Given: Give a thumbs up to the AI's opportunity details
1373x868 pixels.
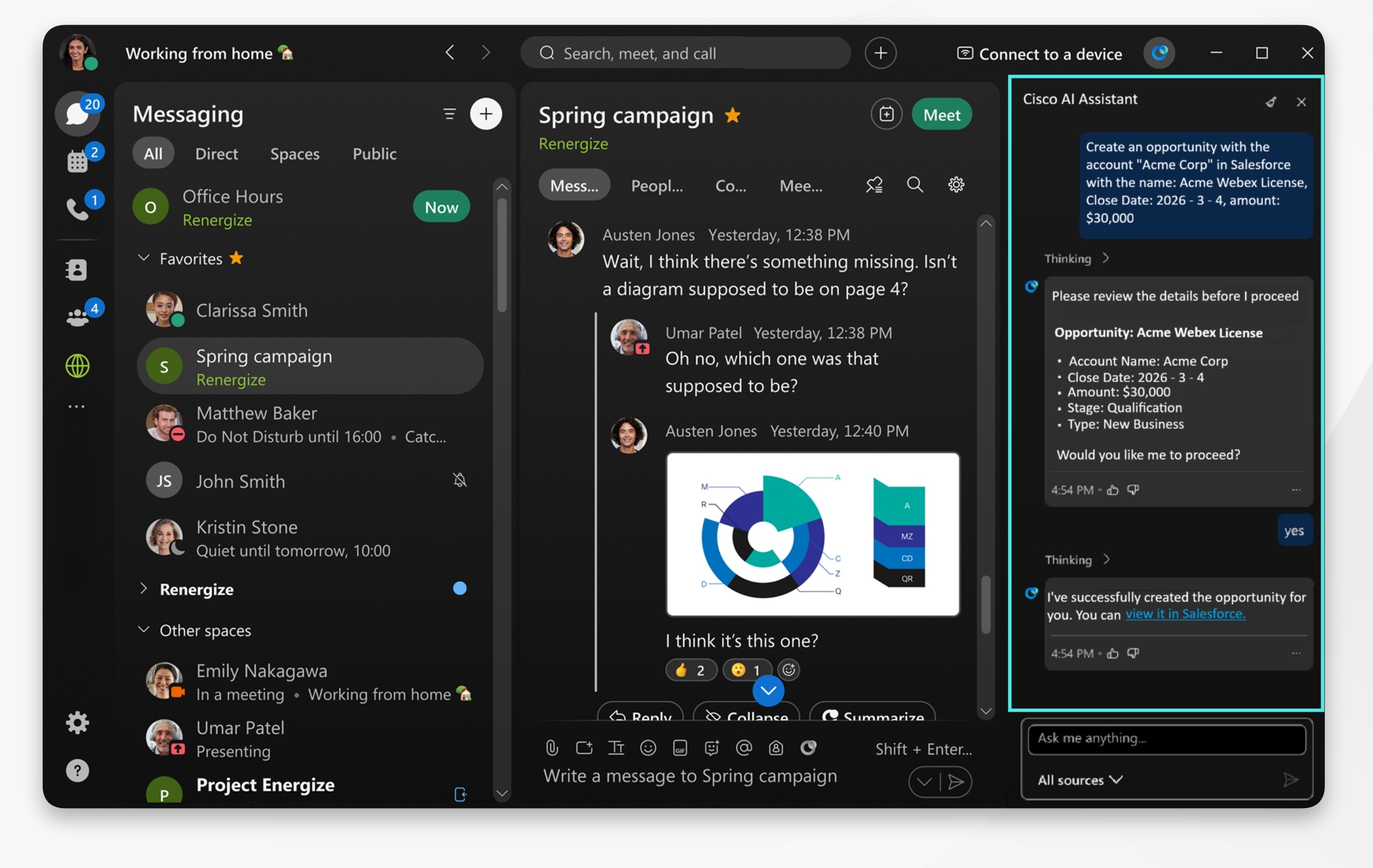Looking at the screenshot, I should click(1112, 489).
